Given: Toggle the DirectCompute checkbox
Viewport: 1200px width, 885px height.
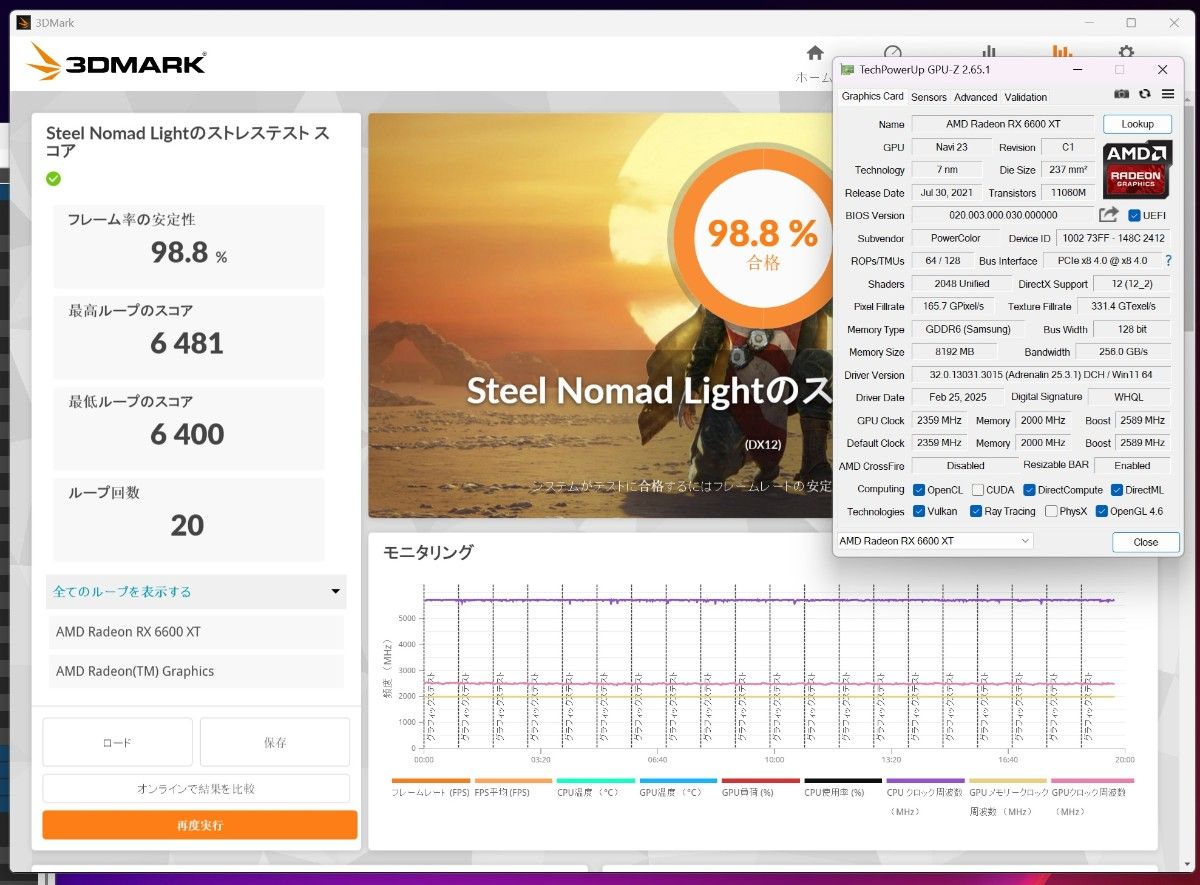Looking at the screenshot, I should click(x=1029, y=490).
